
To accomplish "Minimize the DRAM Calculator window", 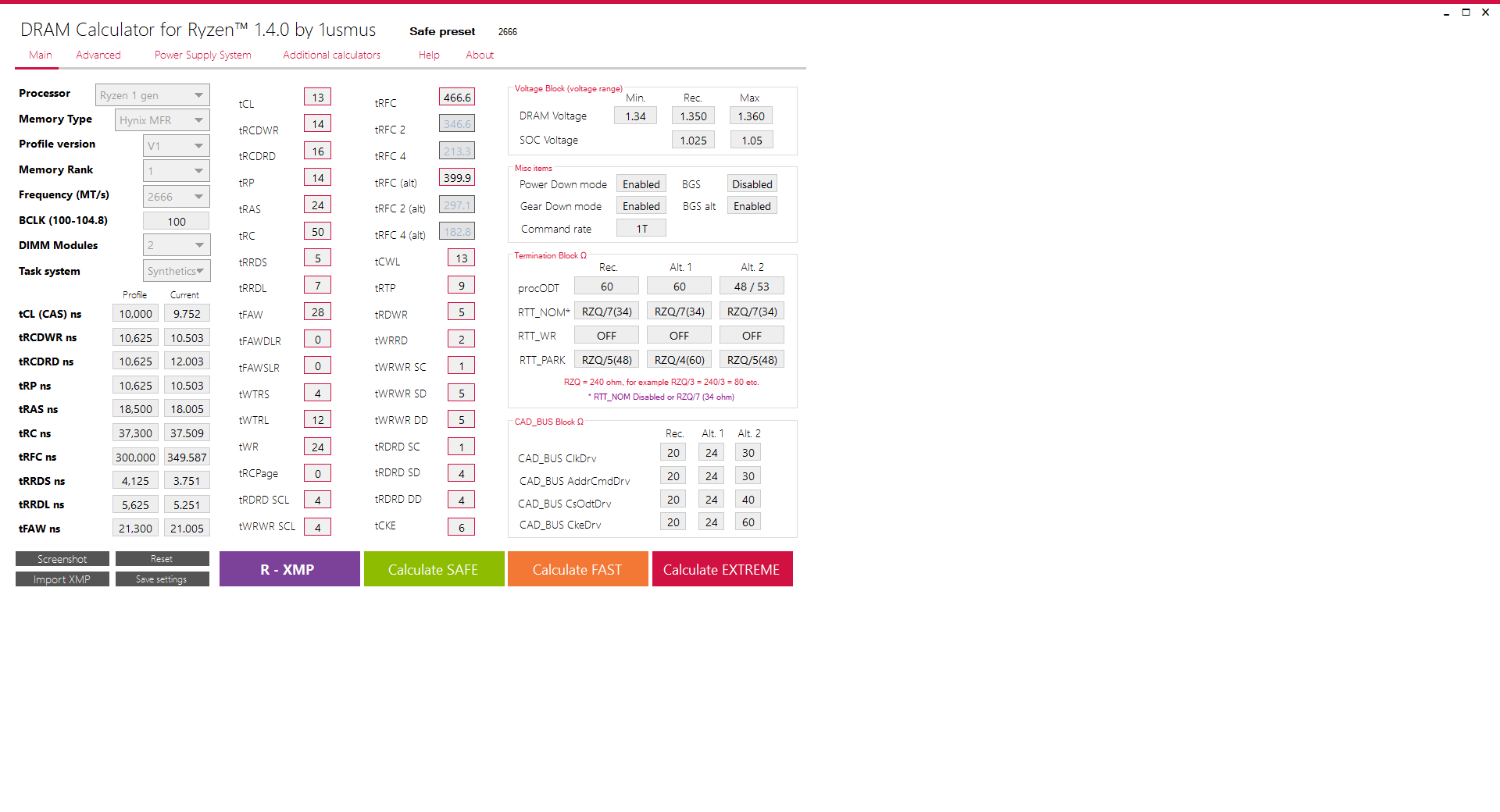I will 1447,12.
